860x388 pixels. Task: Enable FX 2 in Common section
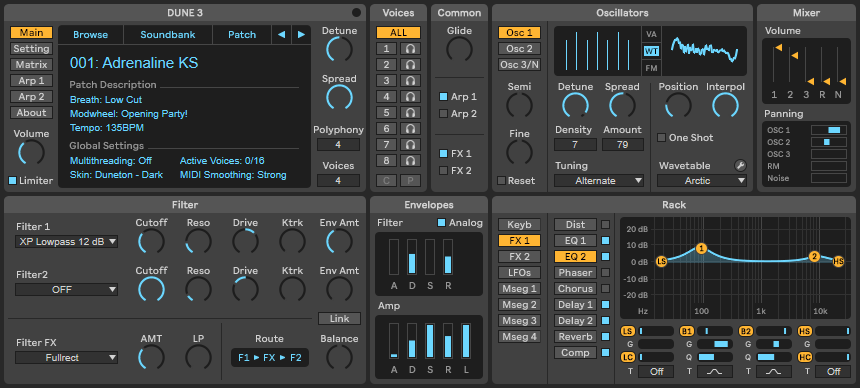[443, 171]
